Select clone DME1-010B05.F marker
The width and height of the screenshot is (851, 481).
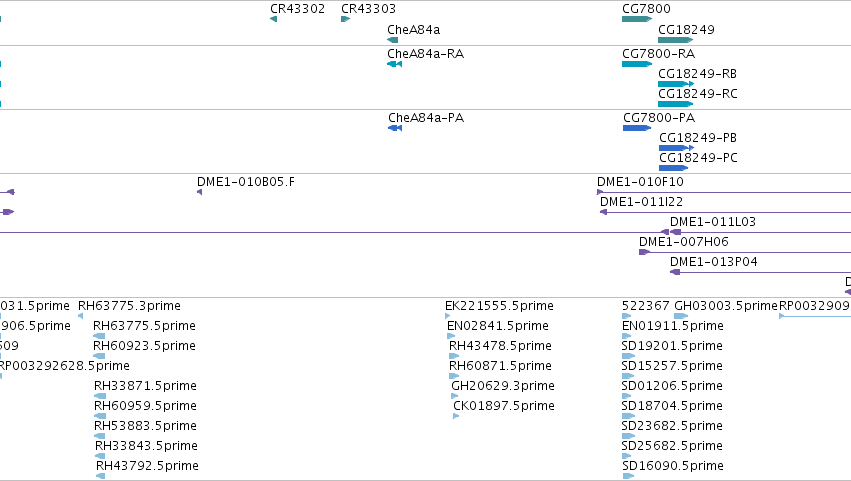199,192
